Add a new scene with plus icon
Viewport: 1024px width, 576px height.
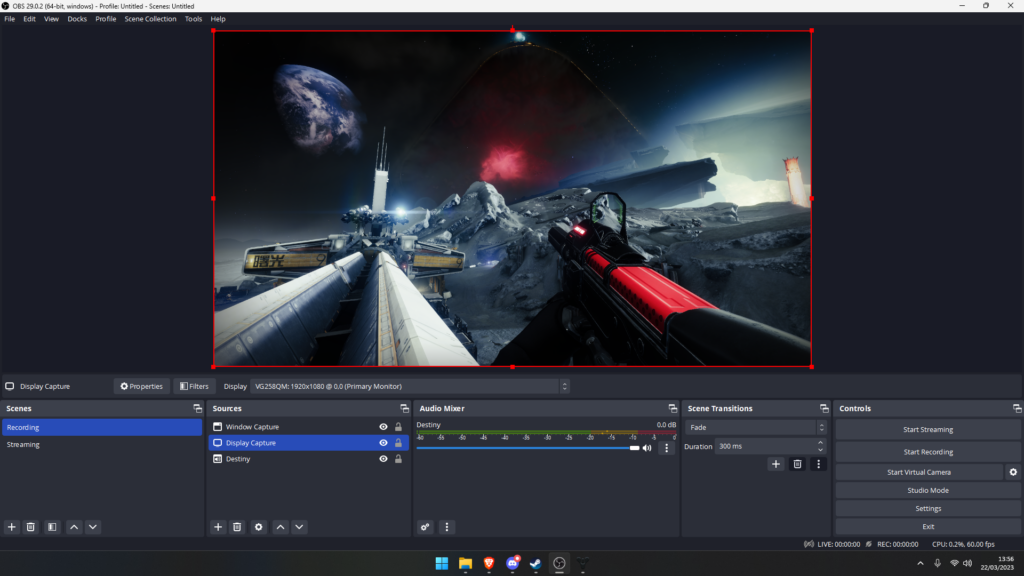click(x=12, y=527)
